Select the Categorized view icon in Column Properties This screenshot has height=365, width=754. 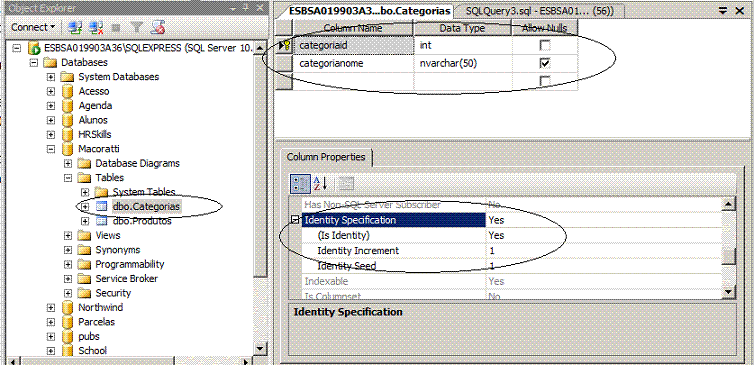click(301, 183)
